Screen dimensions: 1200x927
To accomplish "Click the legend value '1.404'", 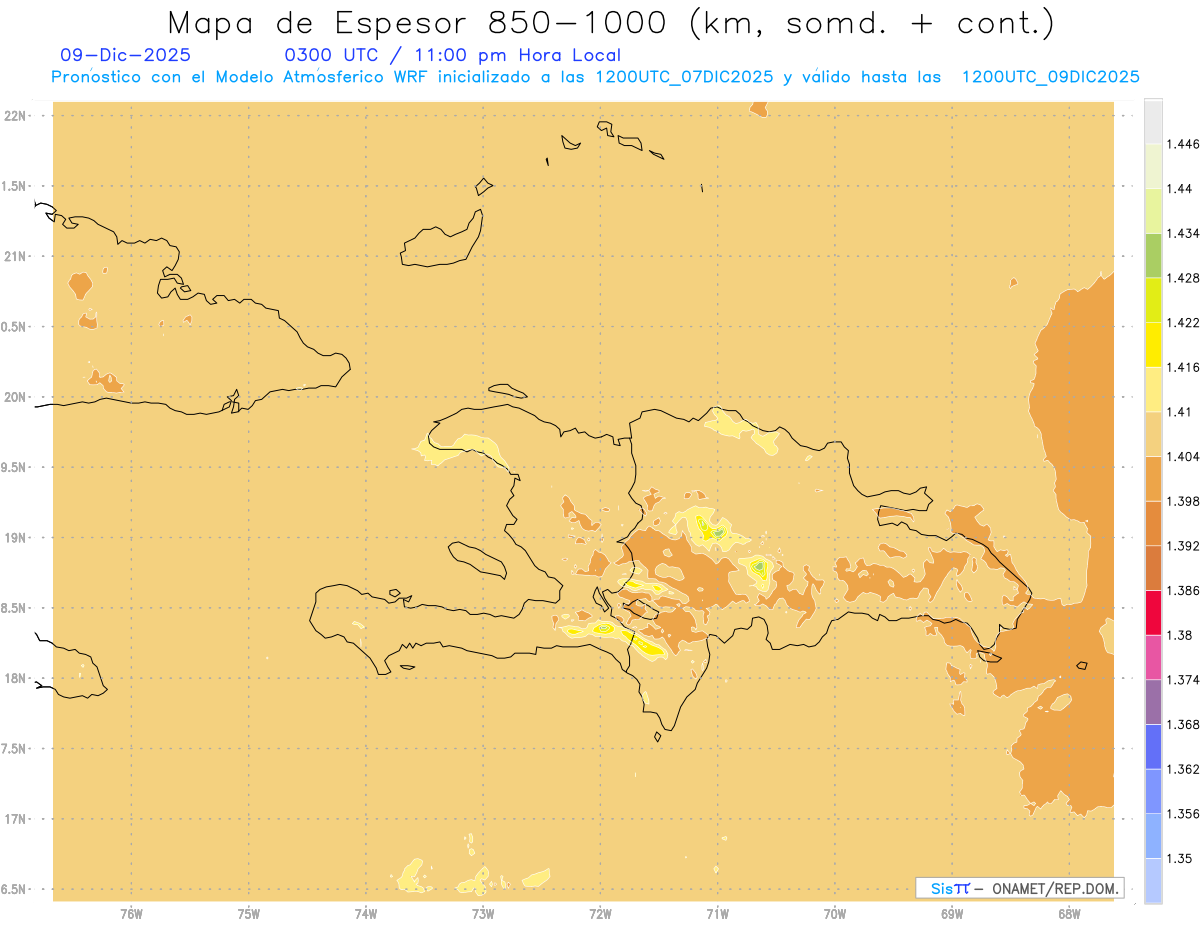I will [x=1182, y=456].
